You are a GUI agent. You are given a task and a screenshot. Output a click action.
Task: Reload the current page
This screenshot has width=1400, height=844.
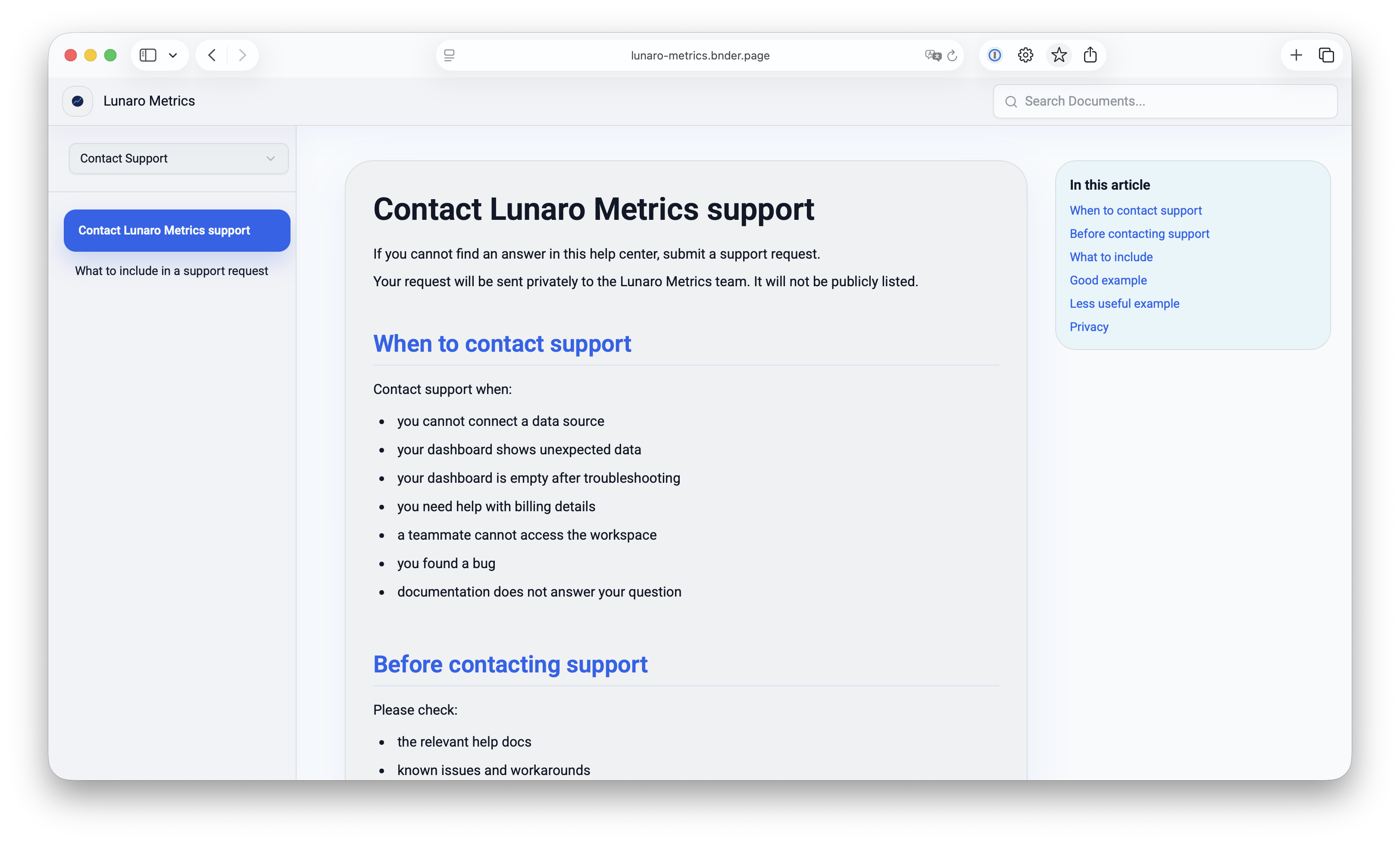tap(953, 55)
